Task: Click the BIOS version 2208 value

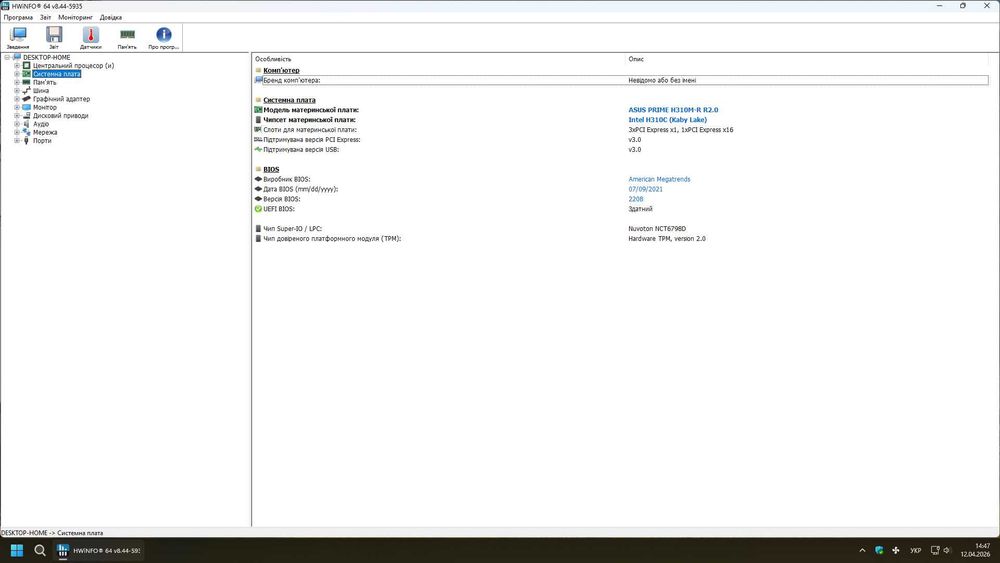Action: point(636,199)
